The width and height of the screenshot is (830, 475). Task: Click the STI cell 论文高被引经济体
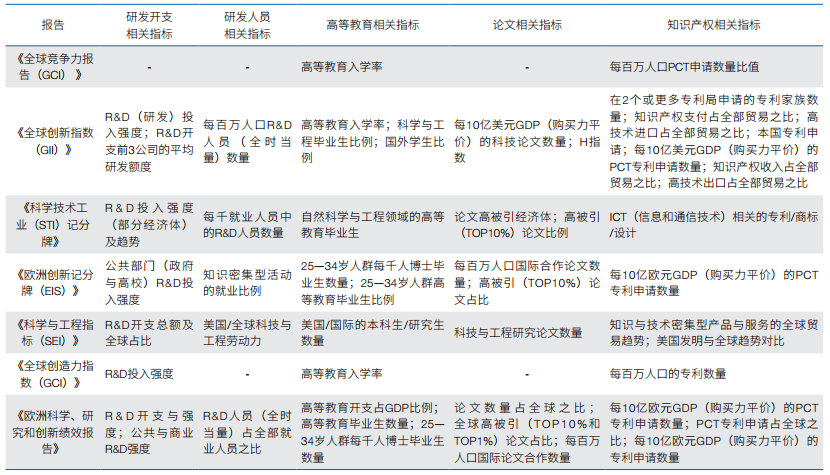click(527, 225)
